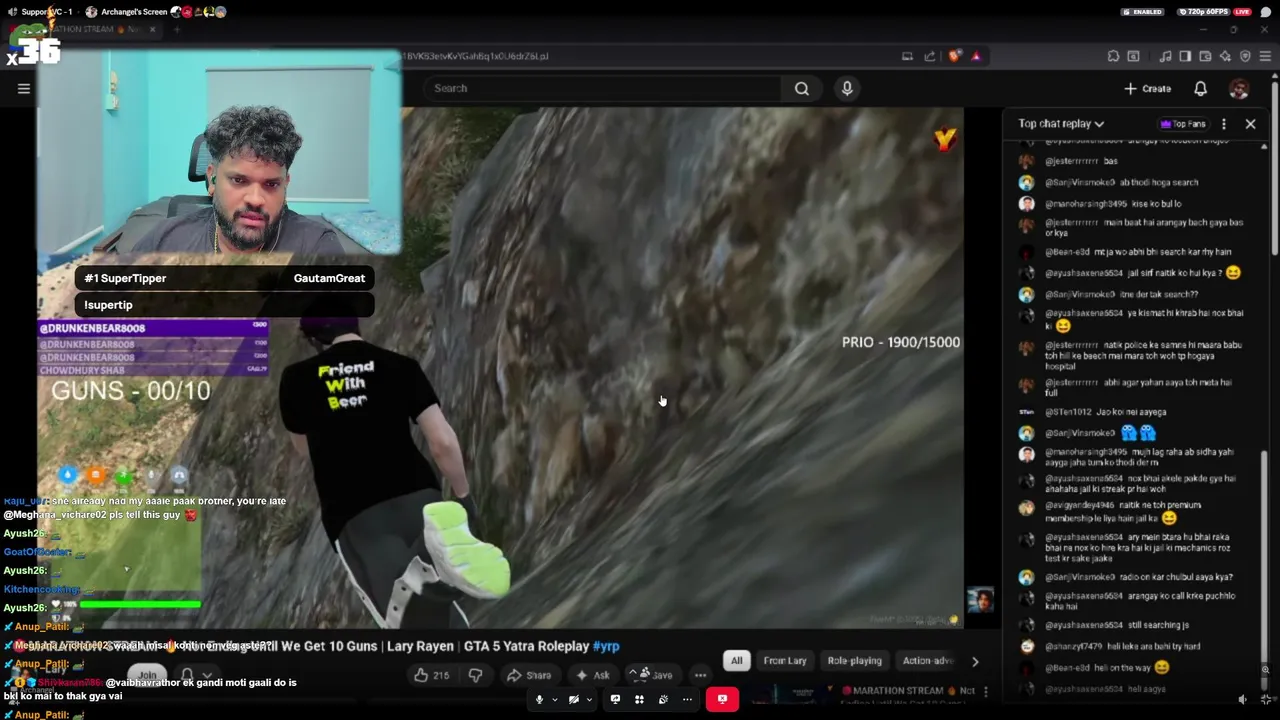Click Archangel's Screen stream title
Viewport: 1280px width, 720px height.
[x=134, y=12]
